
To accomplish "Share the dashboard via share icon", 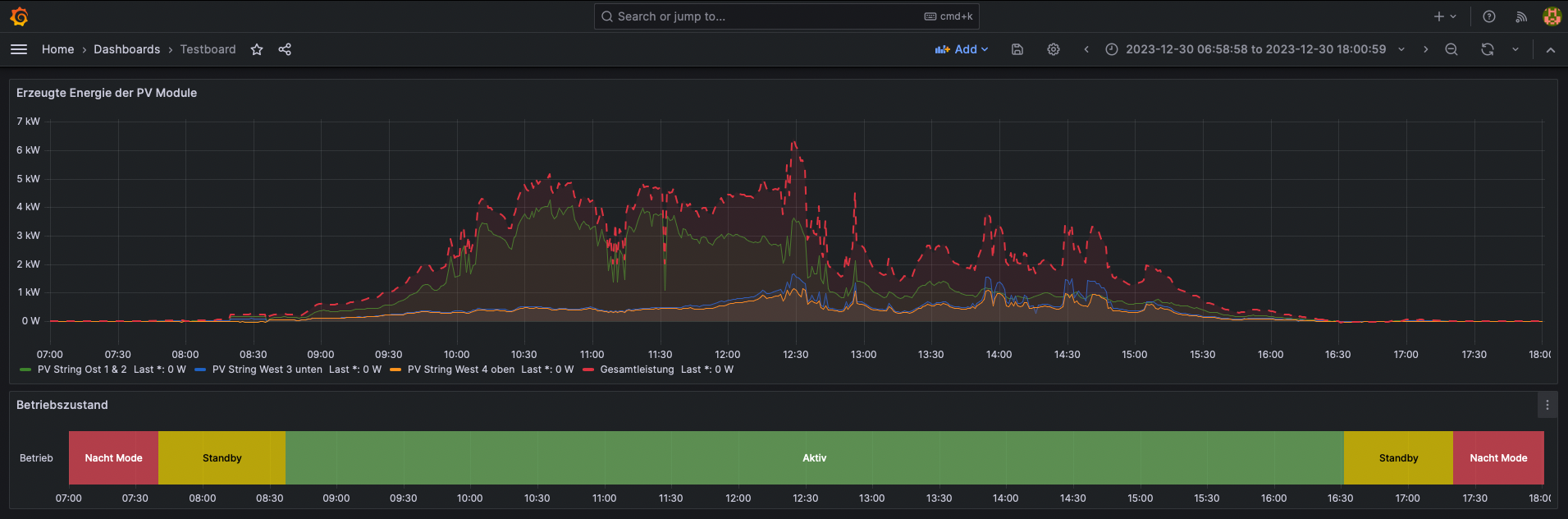I will (285, 49).
